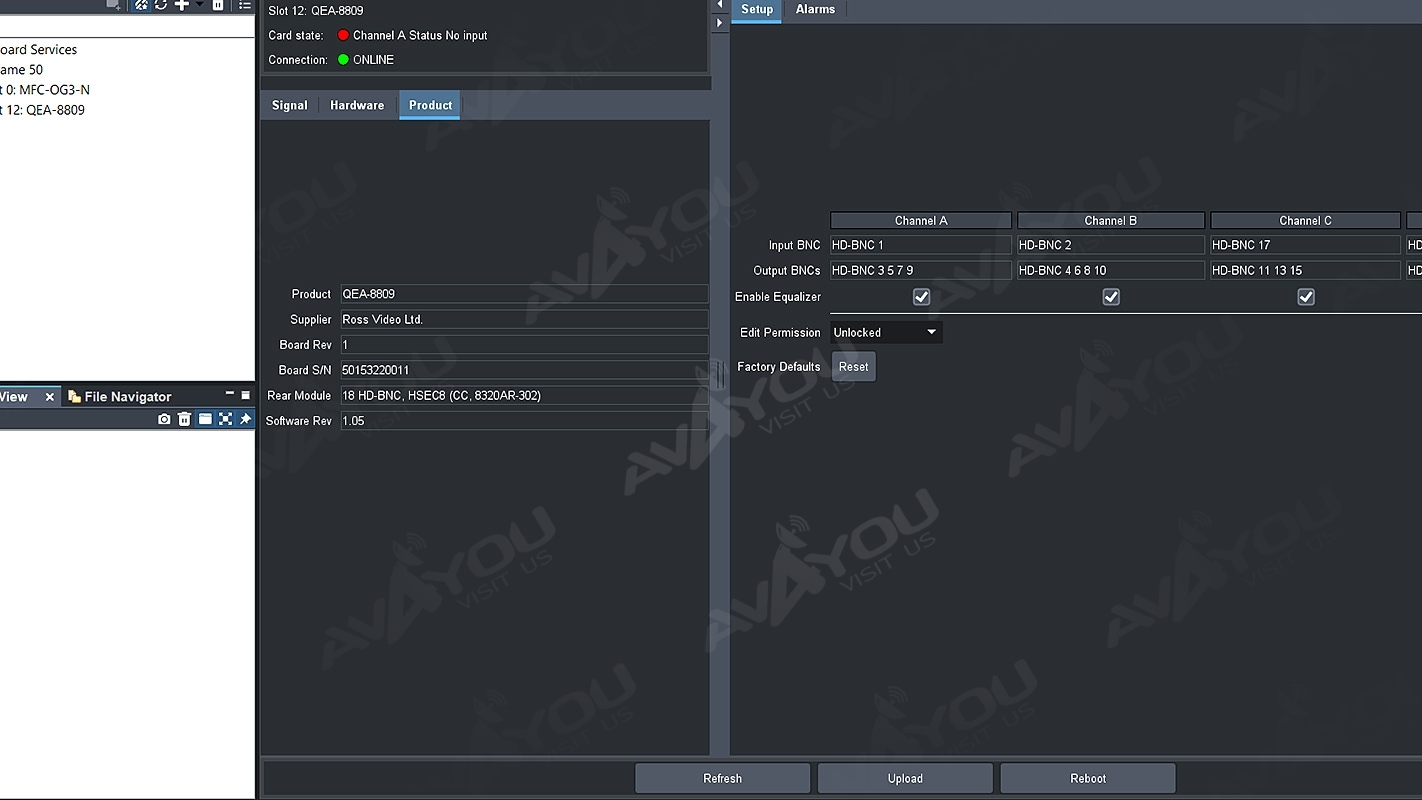This screenshot has width=1422, height=800.
Task: Click the expand-to-fullscreen arrows icon
Action: tap(225, 420)
